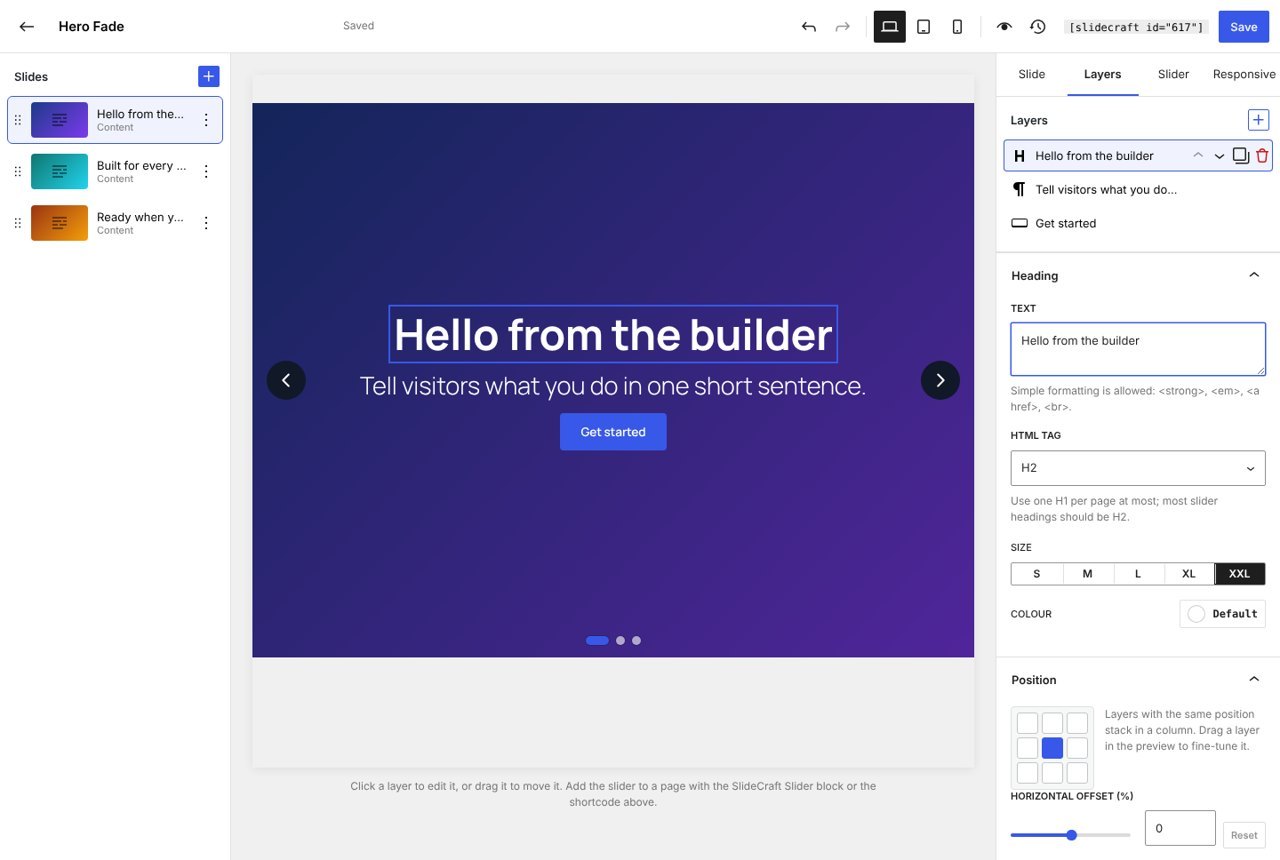Select the 'Tell visitors what you do...' layer
The width and height of the screenshot is (1280, 860).
(x=1138, y=190)
